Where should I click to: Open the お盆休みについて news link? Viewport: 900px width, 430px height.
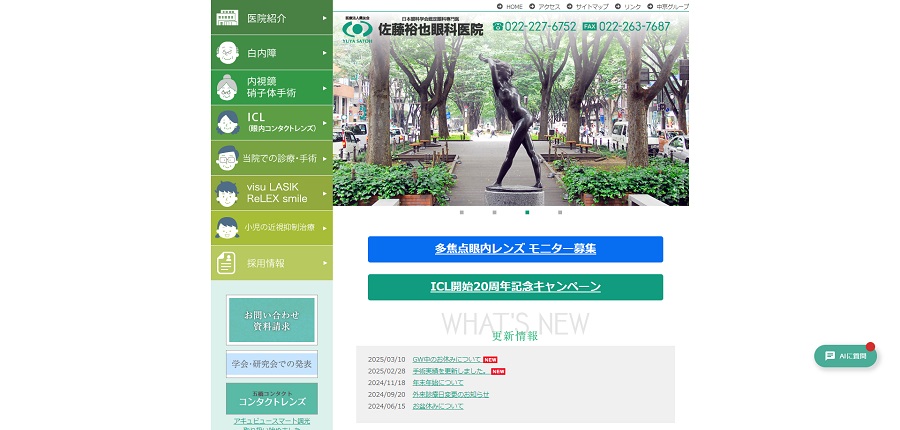[438, 406]
